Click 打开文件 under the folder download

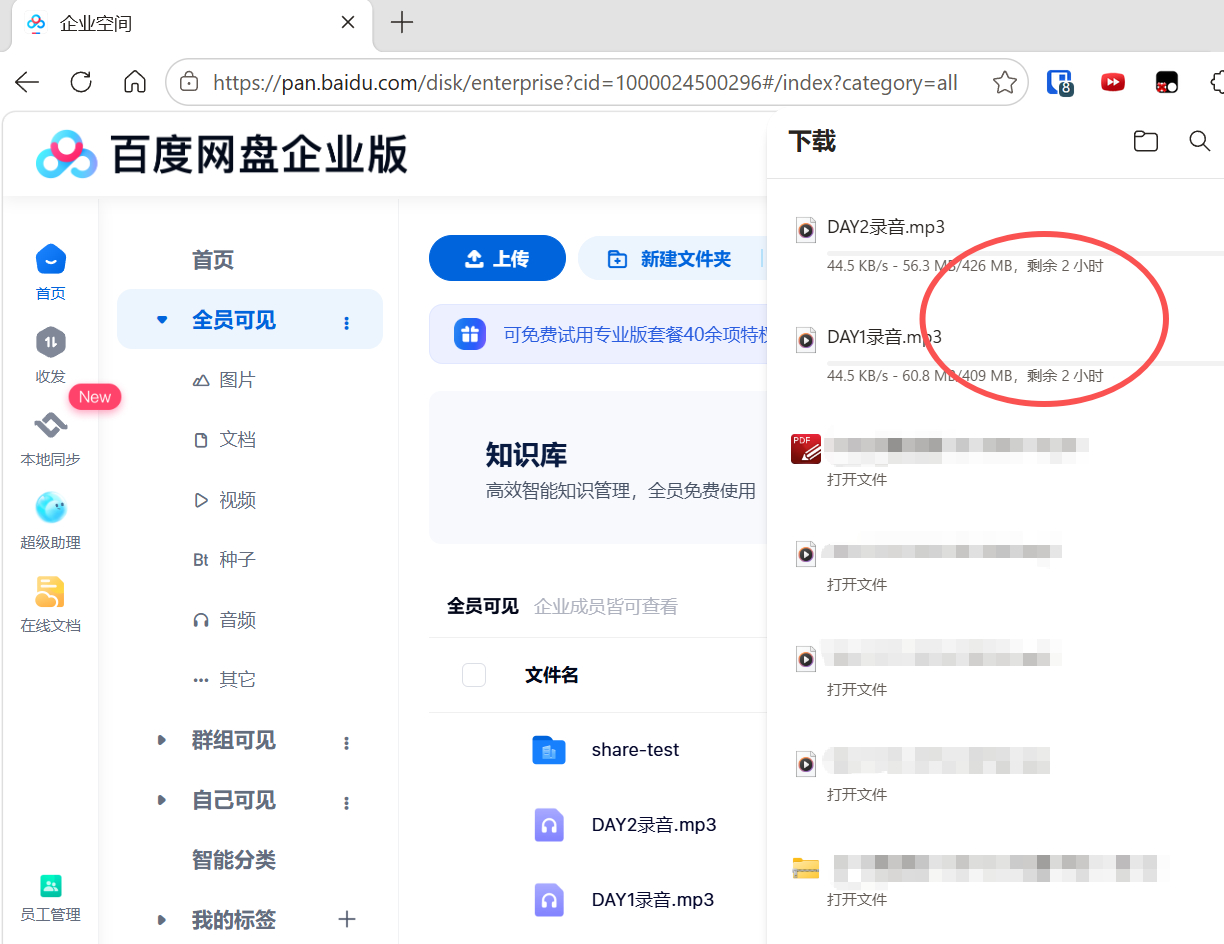(857, 899)
